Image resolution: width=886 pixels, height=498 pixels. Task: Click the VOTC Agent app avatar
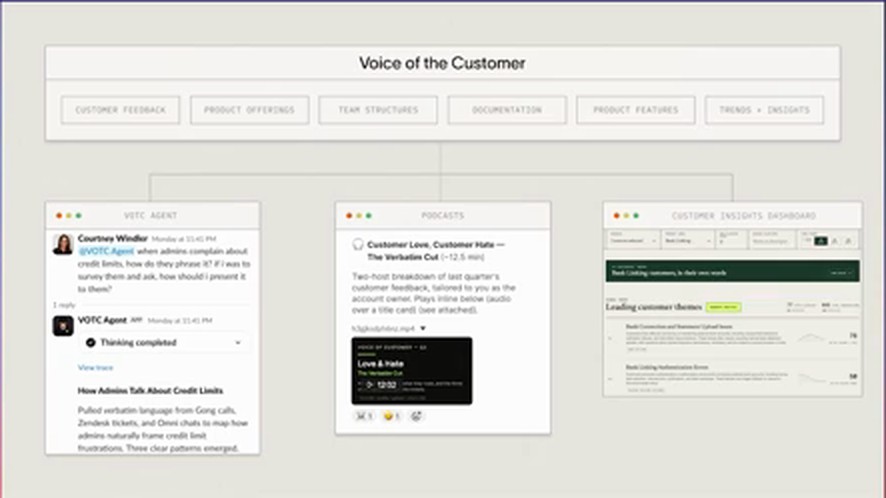63,326
